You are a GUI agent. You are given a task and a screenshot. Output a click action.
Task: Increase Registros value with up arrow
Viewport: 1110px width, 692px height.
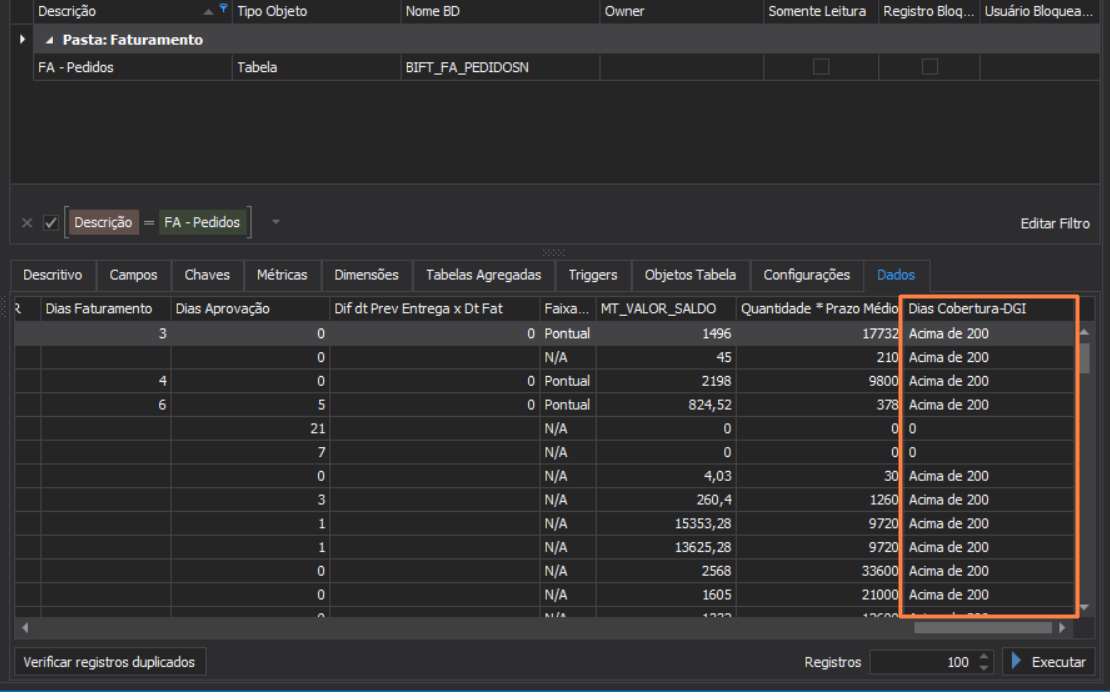[x=983, y=657]
